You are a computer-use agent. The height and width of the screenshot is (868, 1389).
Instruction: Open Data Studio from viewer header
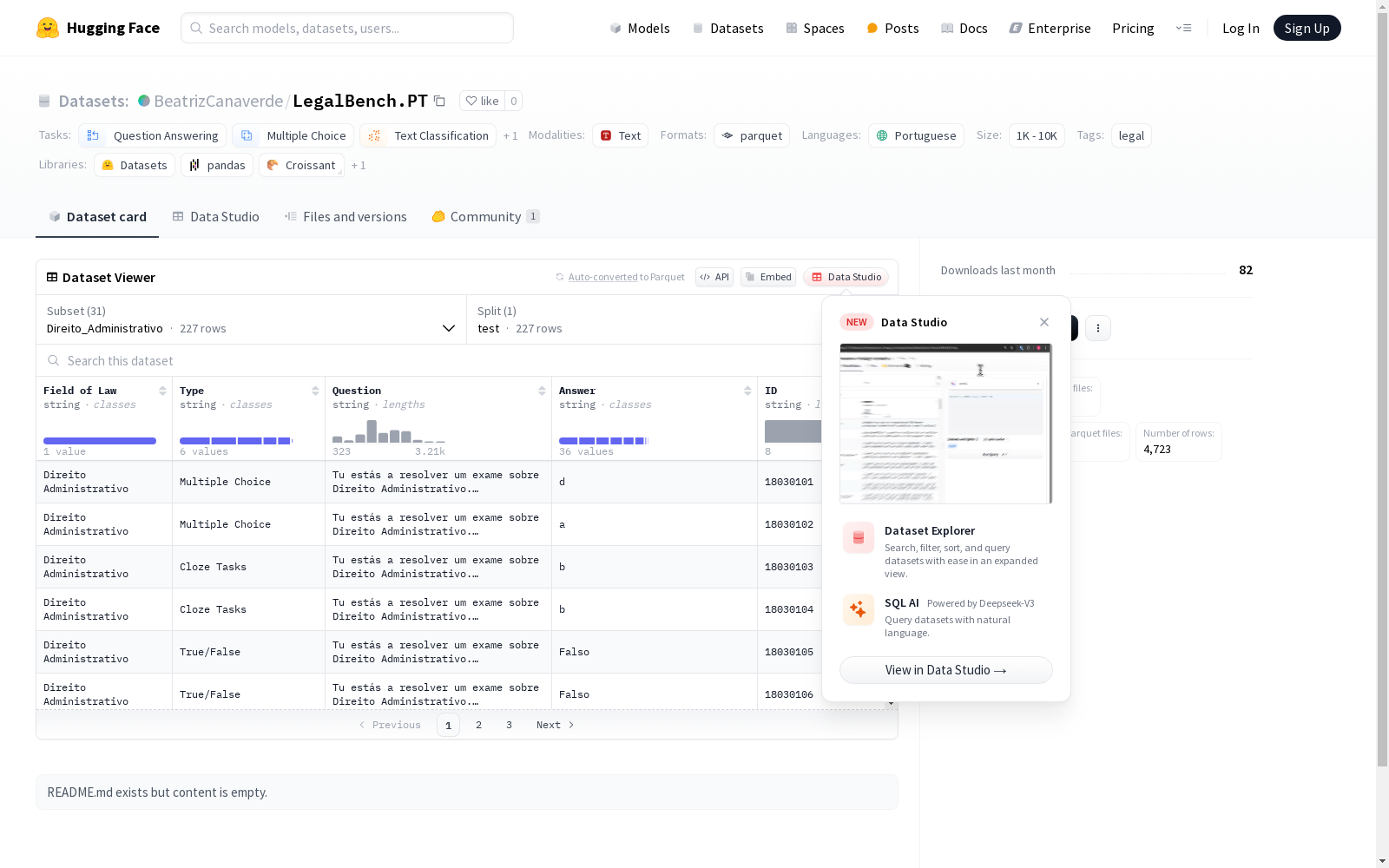click(x=846, y=277)
